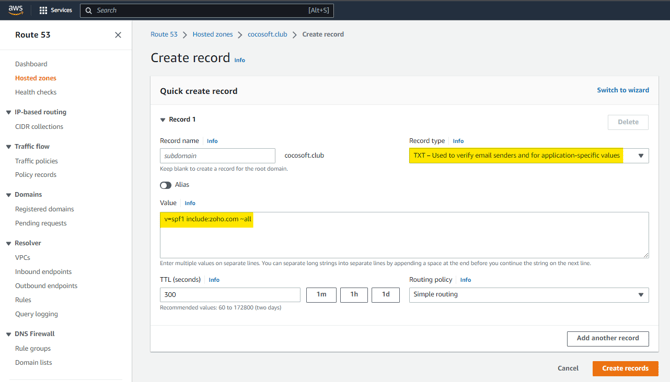Open the Record type TXT dropdown

click(529, 156)
